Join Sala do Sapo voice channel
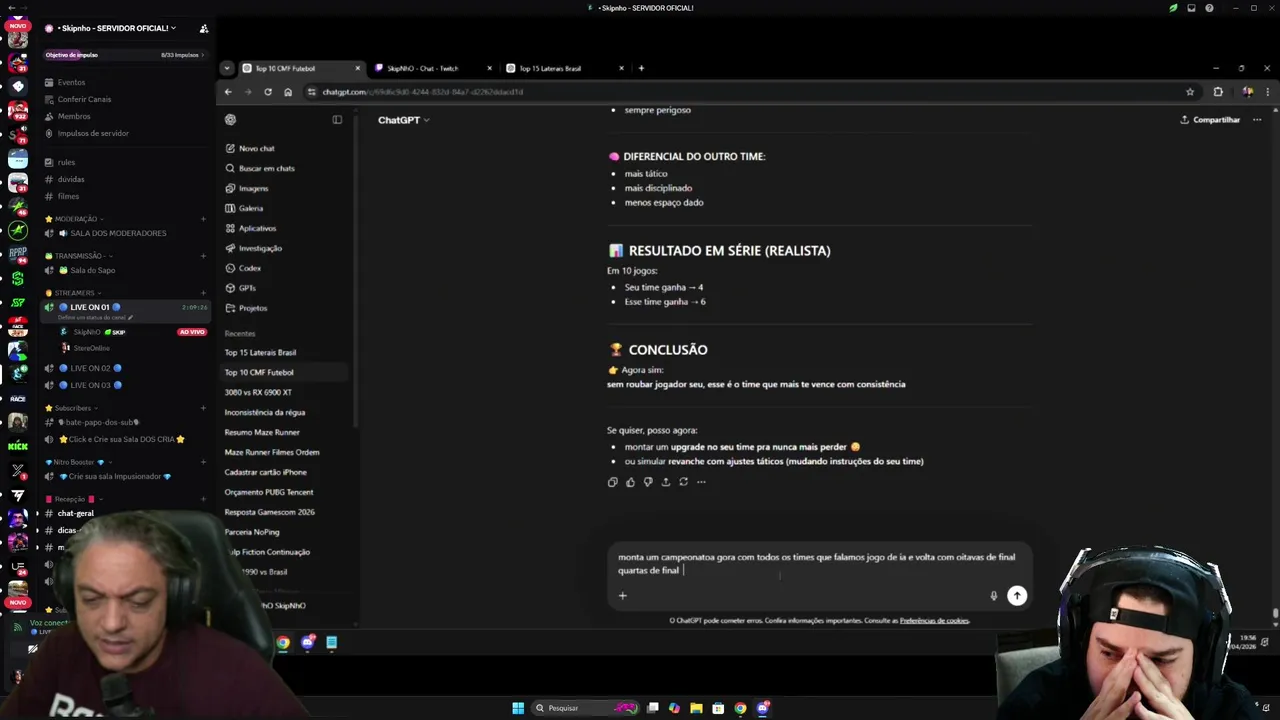Screen dimensions: 1280x720 pos(92,270)
